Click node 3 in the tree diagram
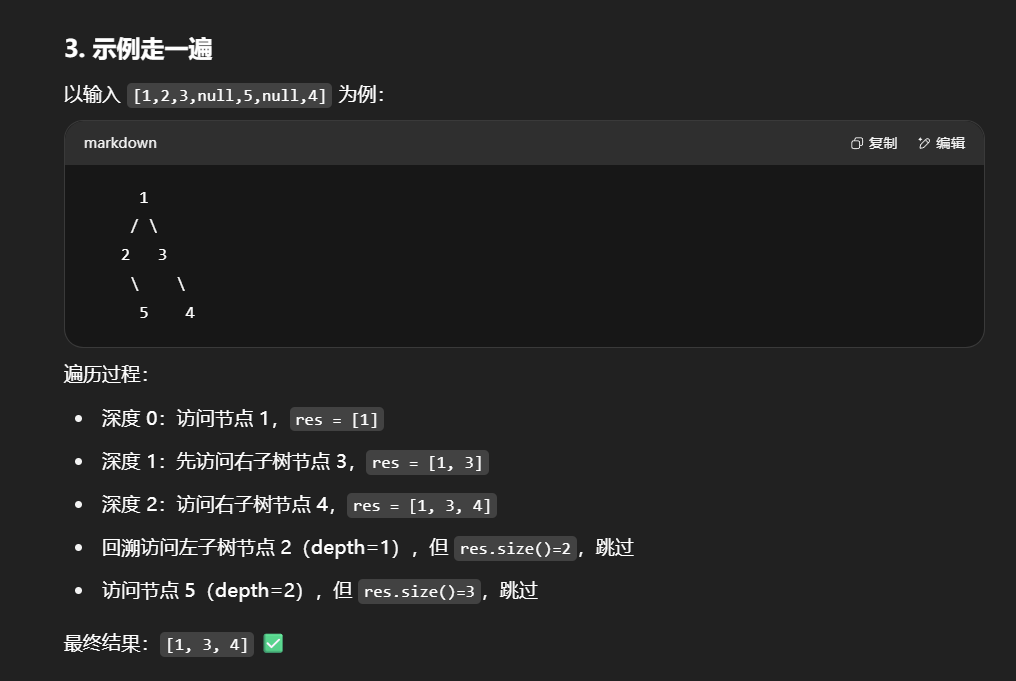Image resolution: width=1016 pixels, height=681 pixels. [163, 255]
